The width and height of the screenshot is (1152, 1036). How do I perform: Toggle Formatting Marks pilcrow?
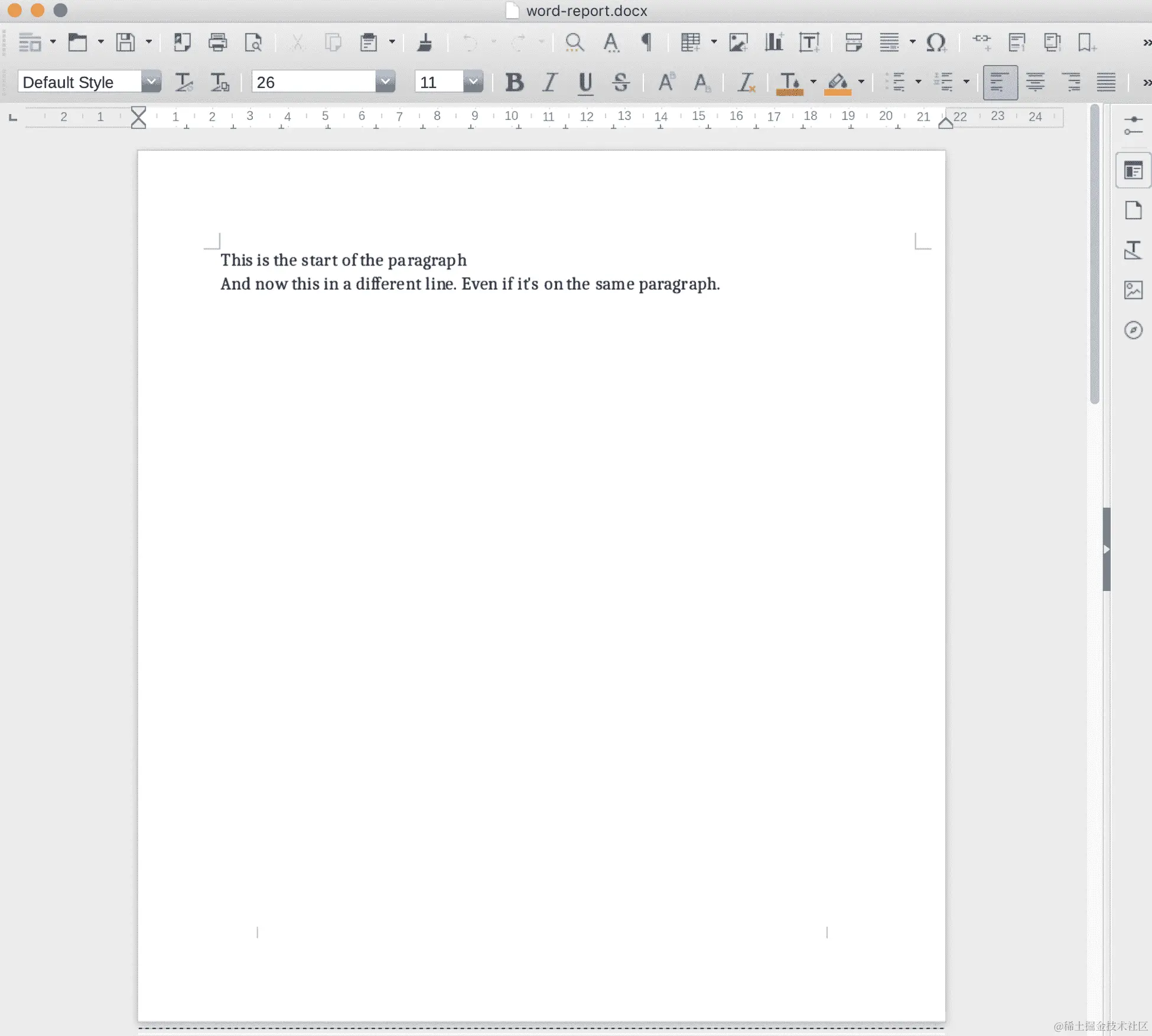[x=647, y=43]
